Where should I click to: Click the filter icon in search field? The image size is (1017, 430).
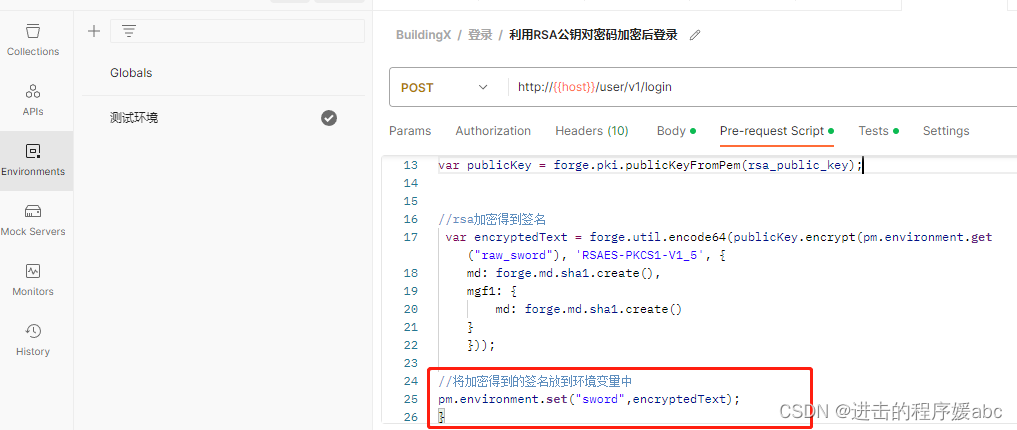point(128,31)
